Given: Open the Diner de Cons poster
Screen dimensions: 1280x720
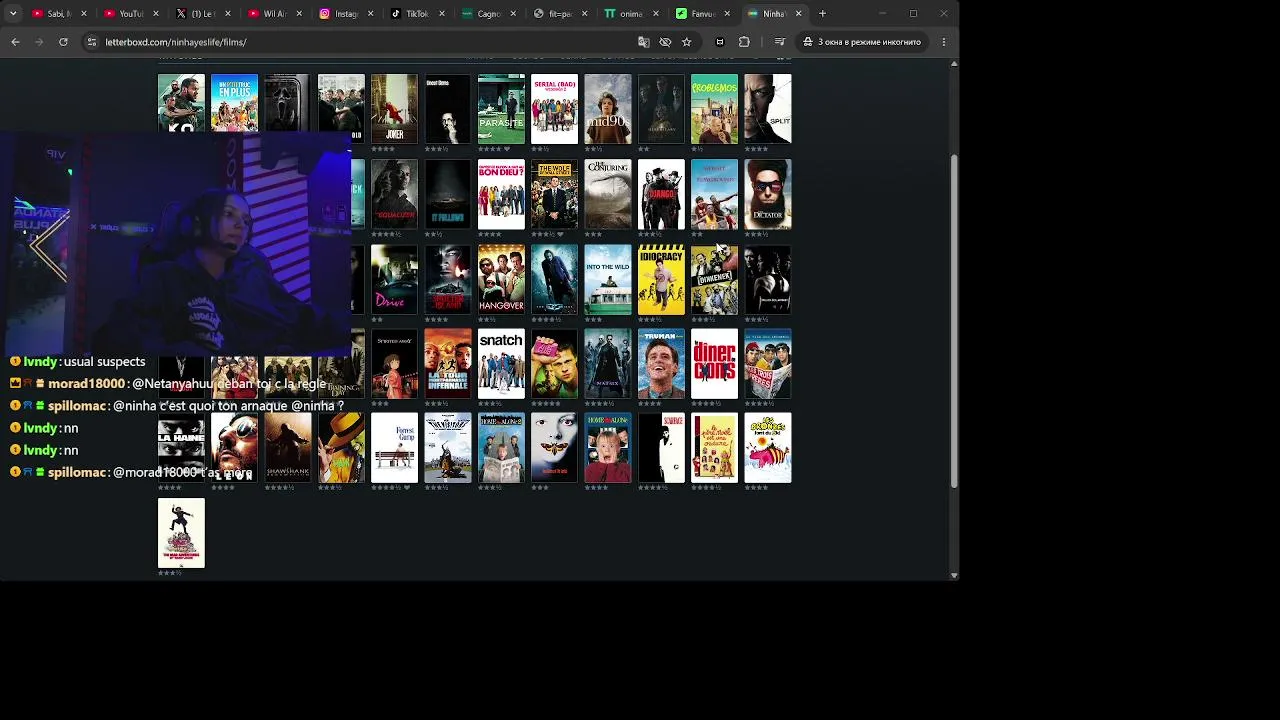Looking at the screenshot, I should 714,363.
